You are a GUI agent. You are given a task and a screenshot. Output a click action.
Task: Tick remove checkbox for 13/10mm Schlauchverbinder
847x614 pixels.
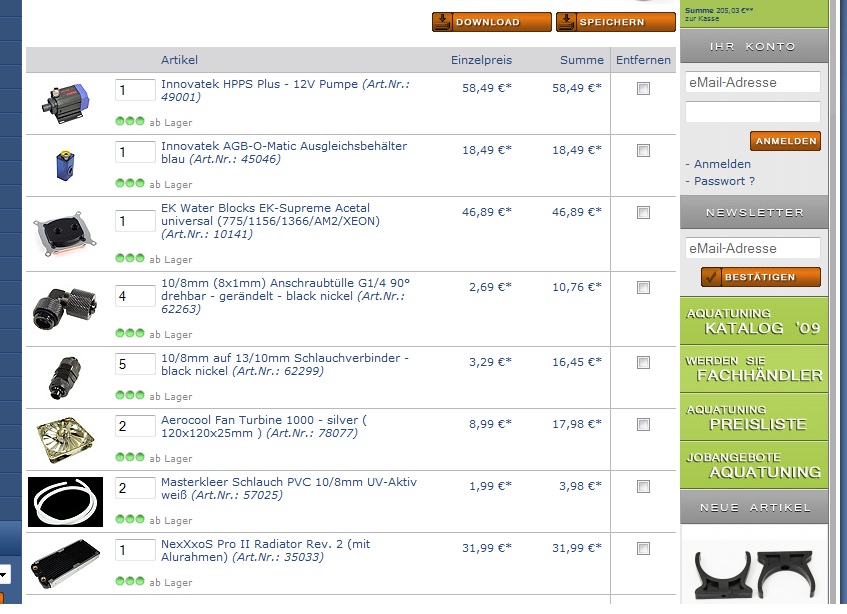click(643, 363)
